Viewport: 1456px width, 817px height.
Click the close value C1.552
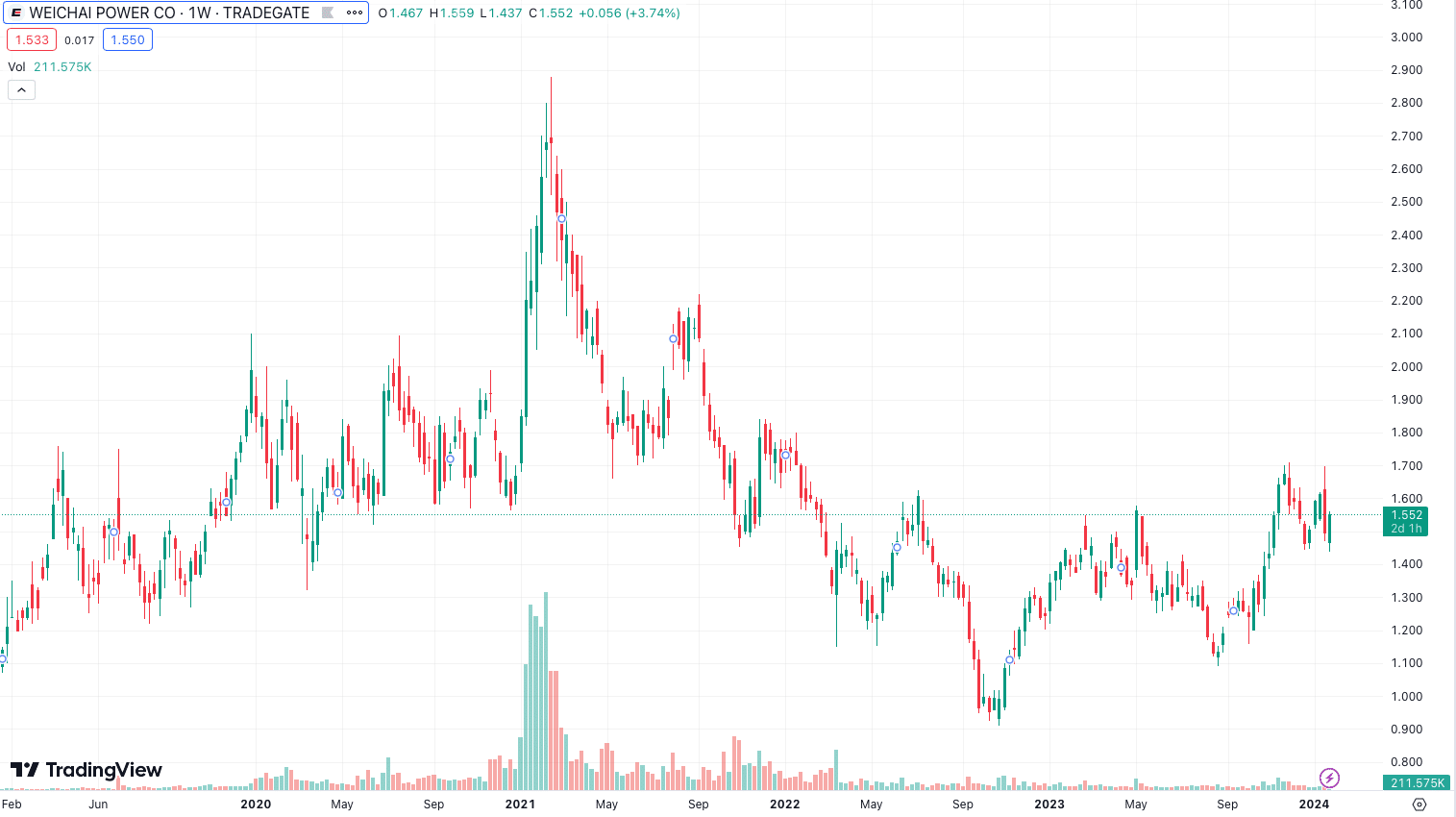pyautogui.click(x=551, y=13)
